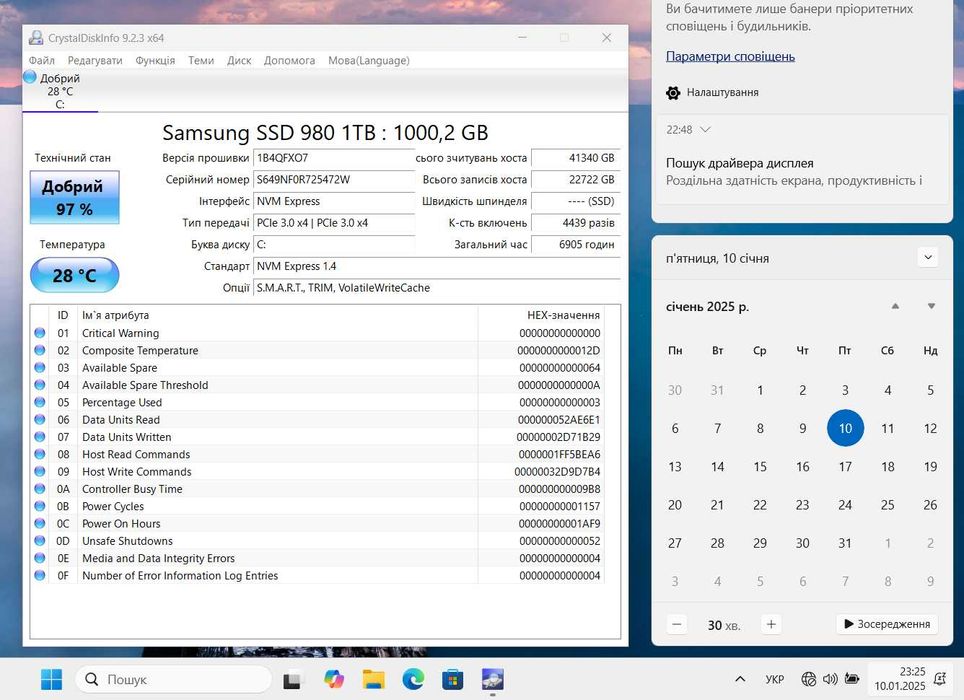This screenshot has width=964, height=700.
Task: Select the Host Write Commands row
Action: (x=317, y=471)
